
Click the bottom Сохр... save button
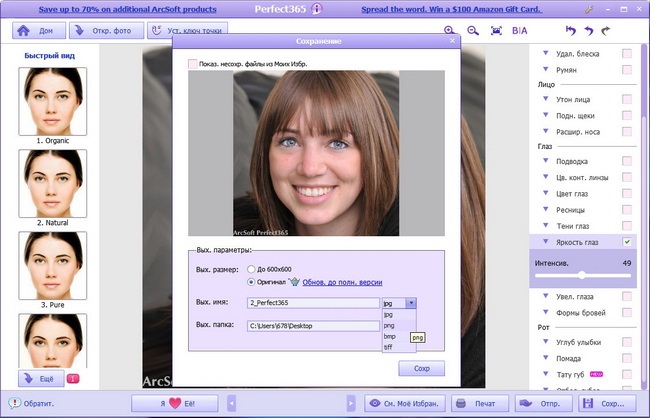pos(607,403)
